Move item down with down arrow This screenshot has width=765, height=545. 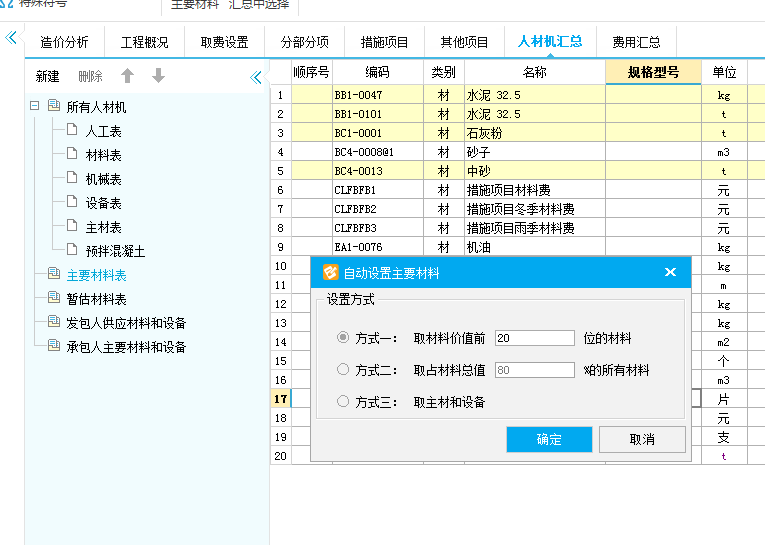point(159,76)
